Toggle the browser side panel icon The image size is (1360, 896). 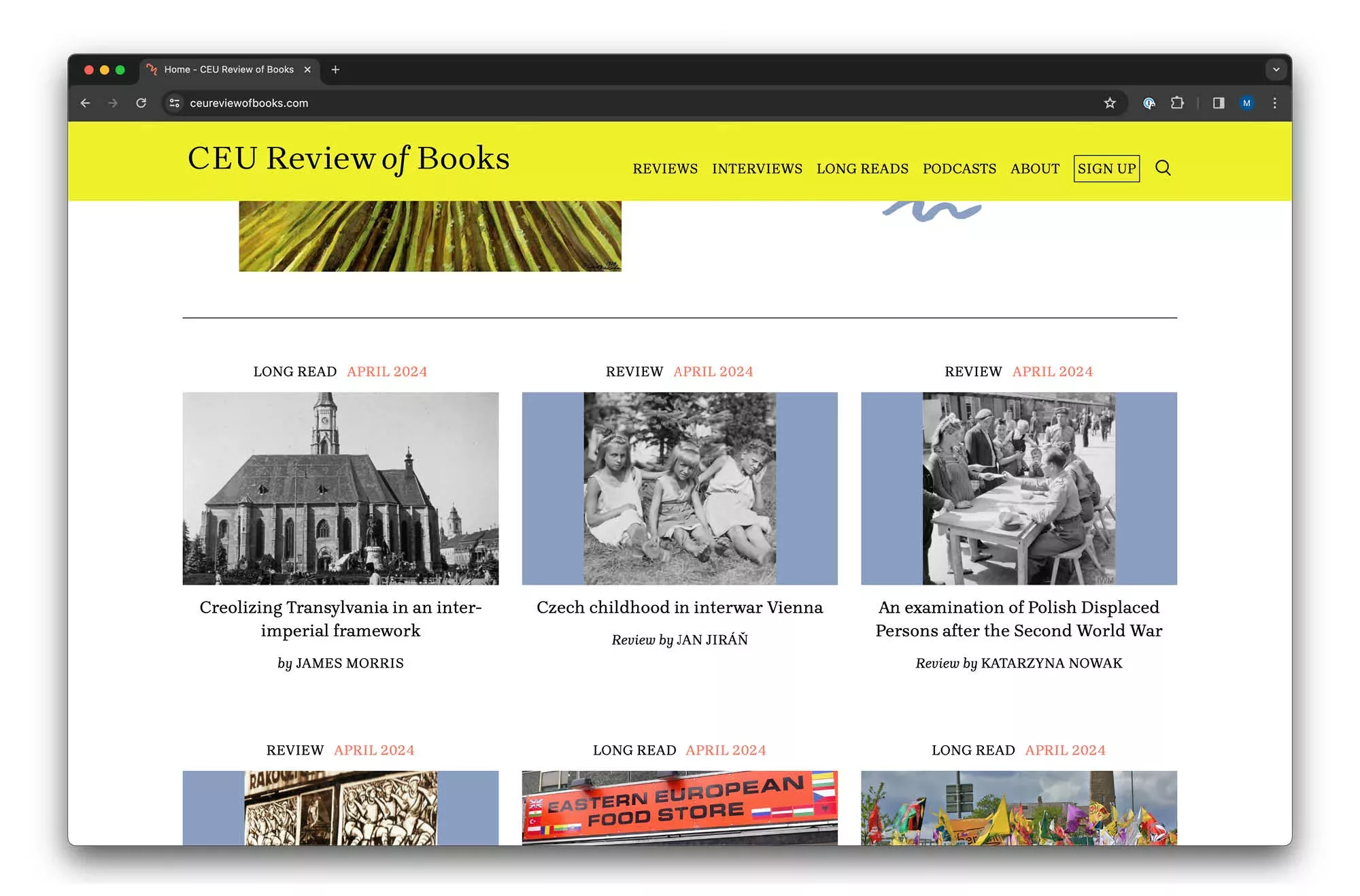coord(1219,103)
